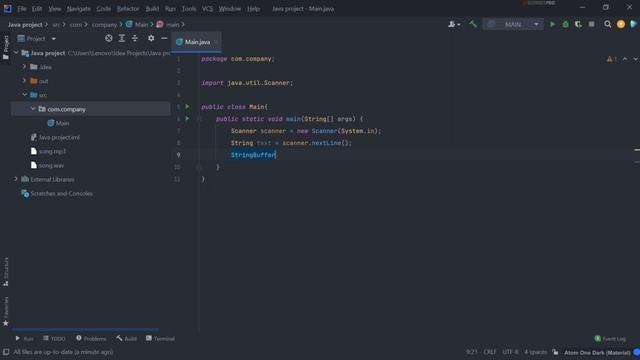640x360 pixels.
Task: Open the Problems tool window
Action: 91,339
